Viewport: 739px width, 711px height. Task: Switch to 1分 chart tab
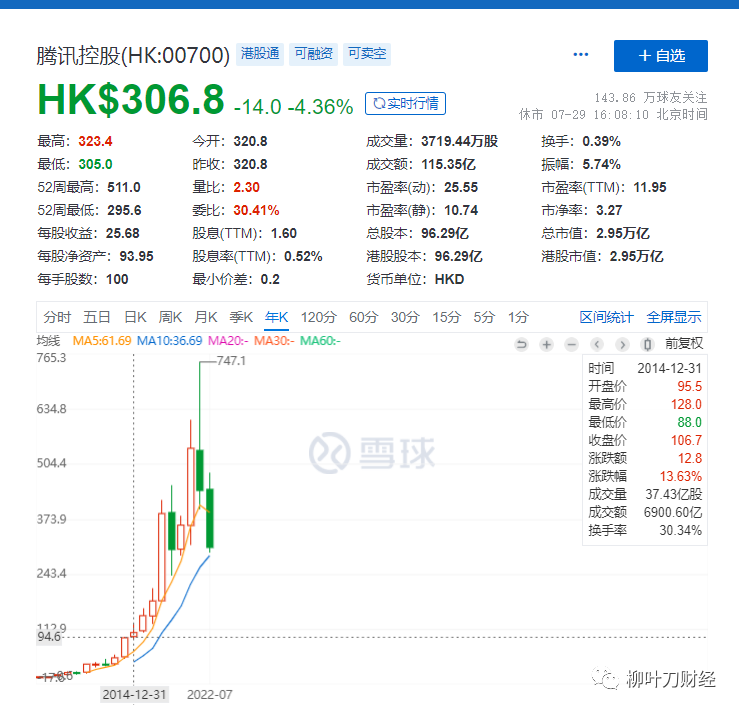(x=518, y=317)
